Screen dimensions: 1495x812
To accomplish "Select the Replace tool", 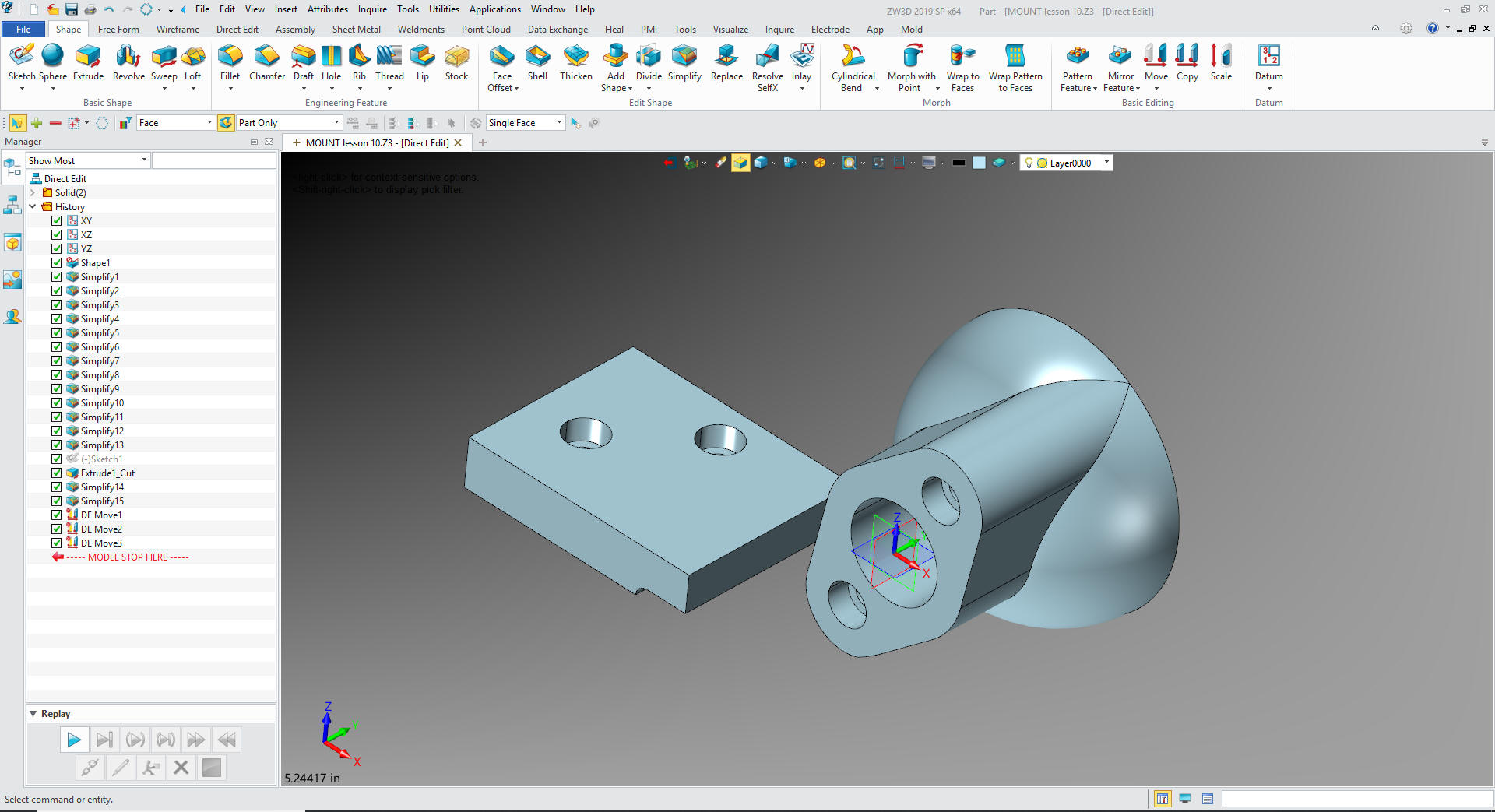I will point(726,62).
